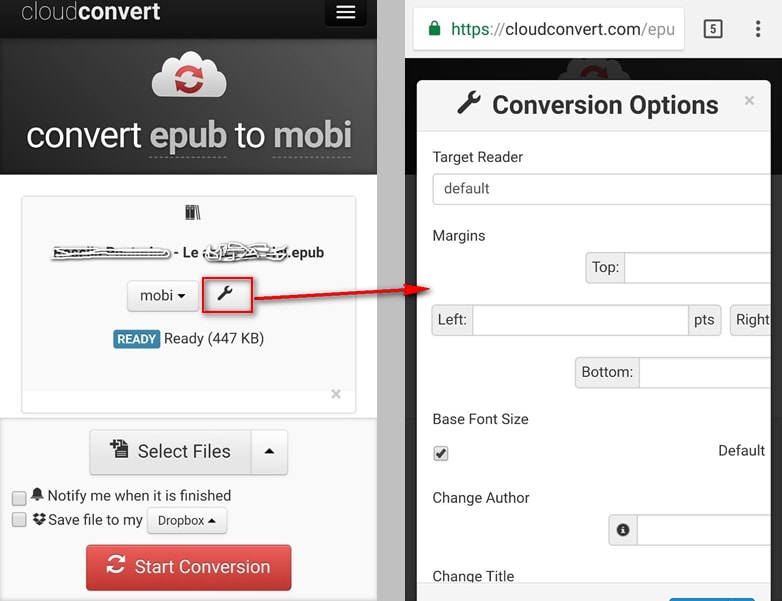Remove the epub file with the x icon
This screenshot has height=601, width=782.
[336, 394]
